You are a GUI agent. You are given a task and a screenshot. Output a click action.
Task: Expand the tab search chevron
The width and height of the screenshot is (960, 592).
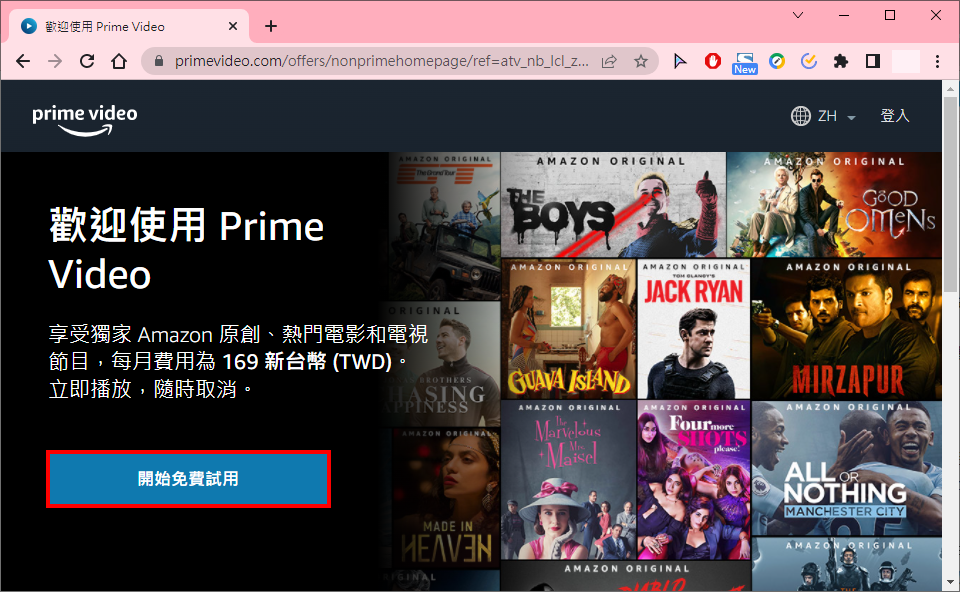797,15
